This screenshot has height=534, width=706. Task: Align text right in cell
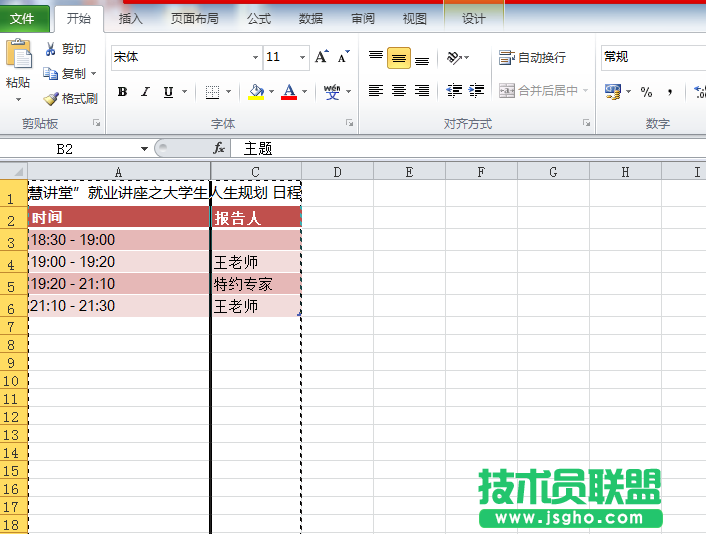pyautogui.click(x=422, y=91)
